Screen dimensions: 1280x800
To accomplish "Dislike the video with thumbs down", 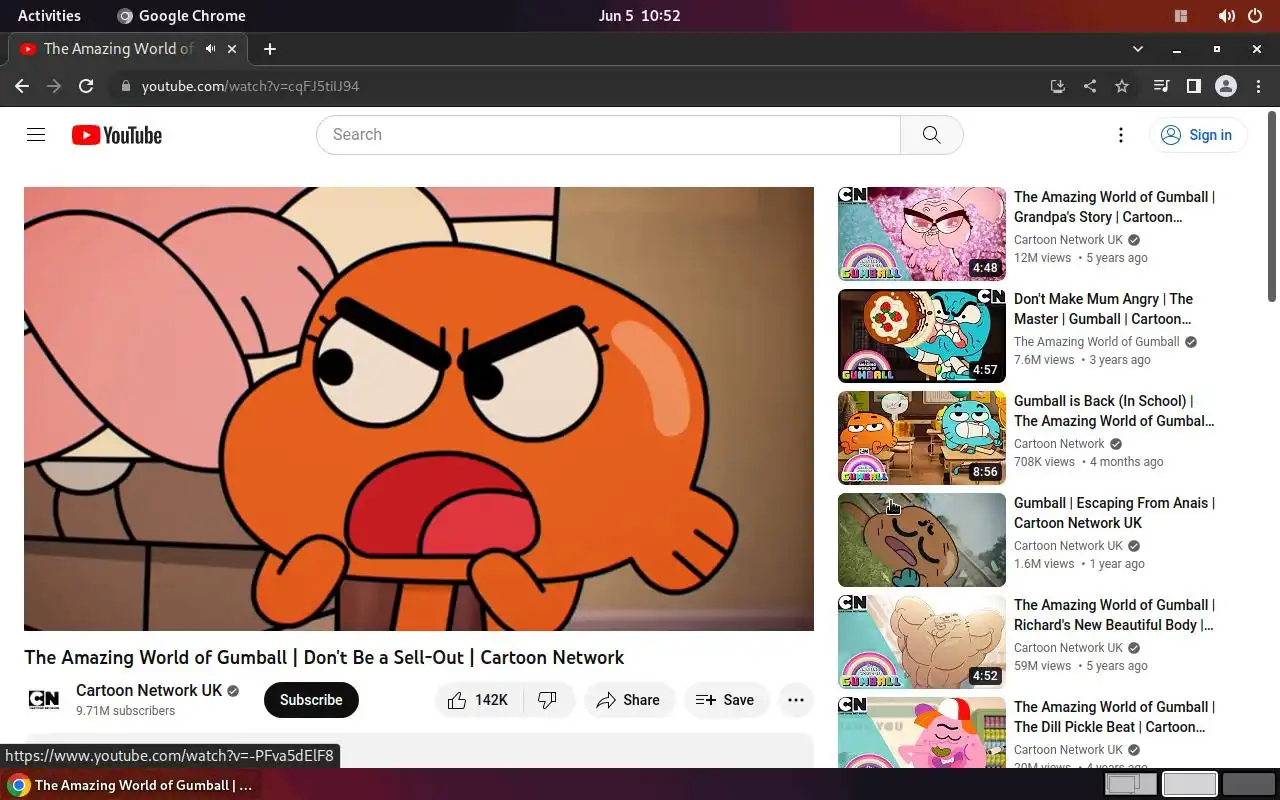I will coord(548,700).
